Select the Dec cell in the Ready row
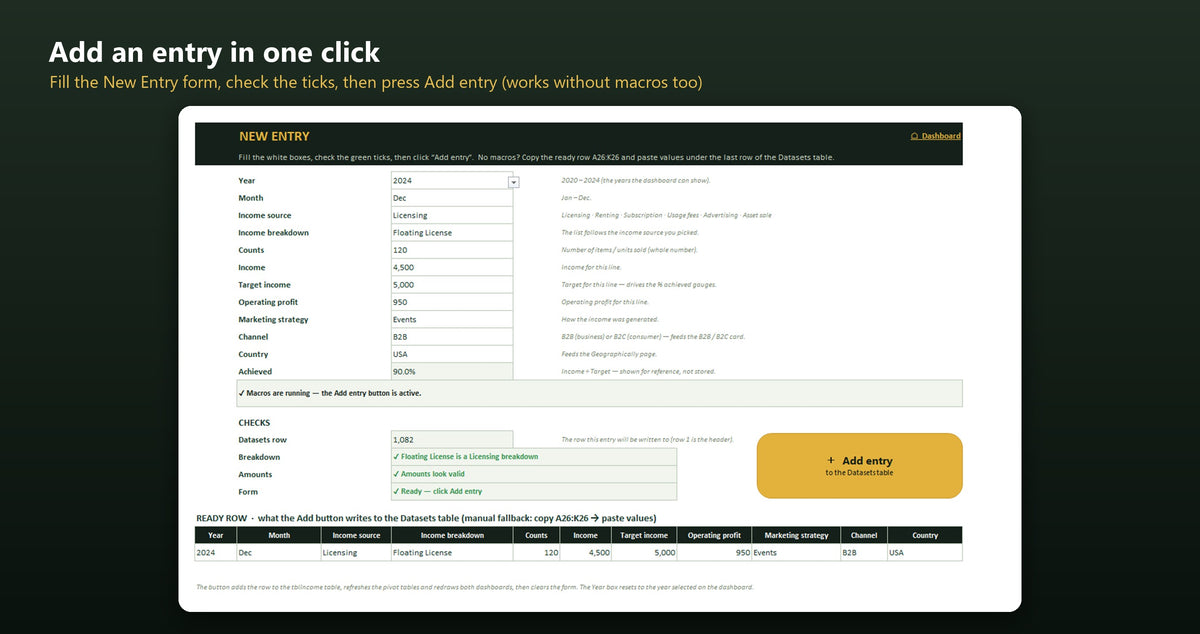Viewport: 1200px width, 634px height. (279, 552)
